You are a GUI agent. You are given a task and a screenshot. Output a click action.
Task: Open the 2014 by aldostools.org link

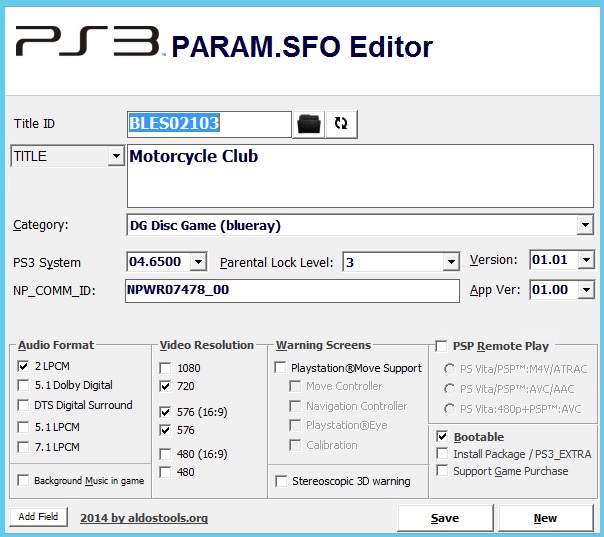click(144, 518)
